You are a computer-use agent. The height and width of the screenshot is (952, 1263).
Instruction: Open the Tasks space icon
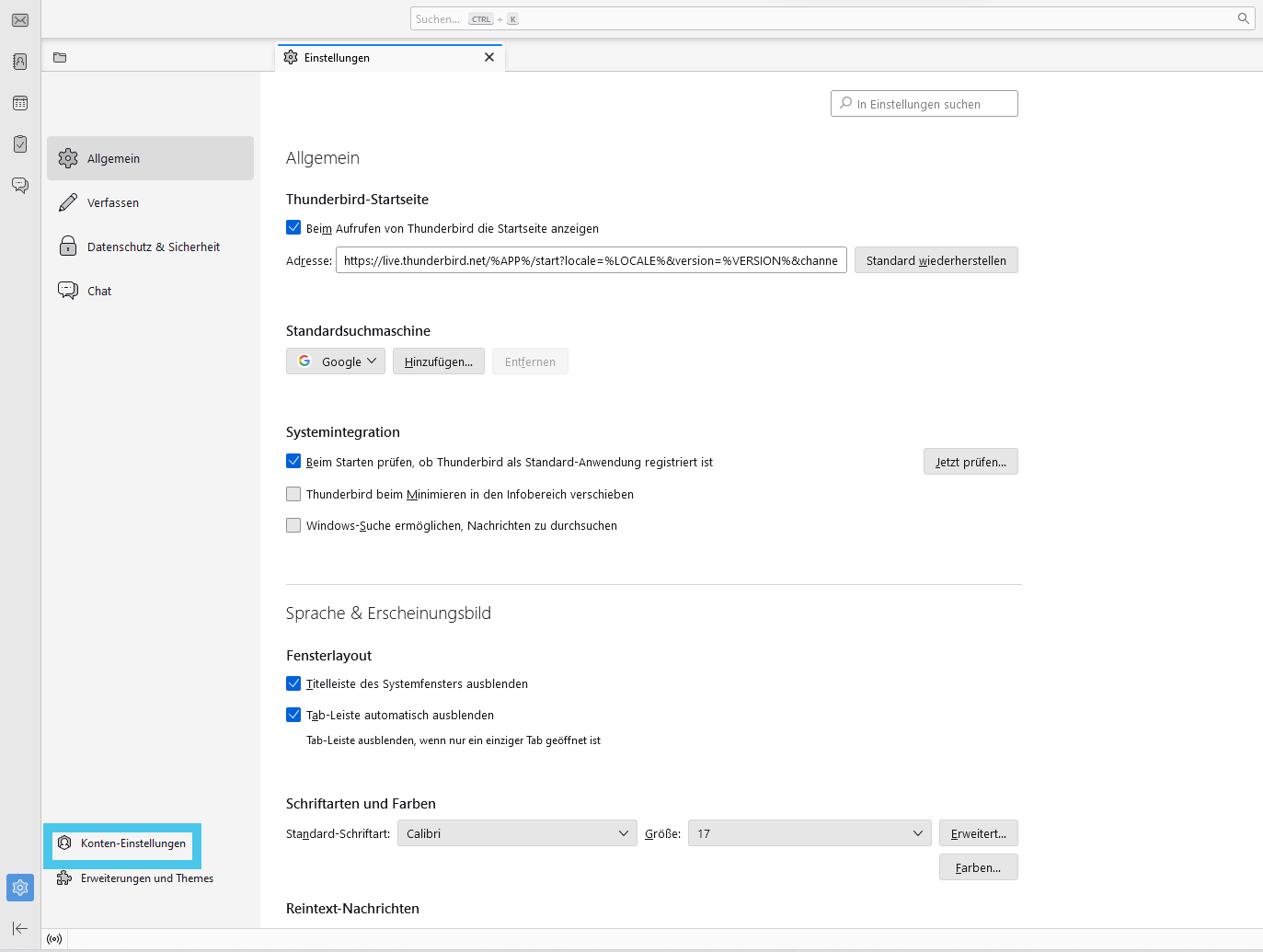(x=20, y=144)
